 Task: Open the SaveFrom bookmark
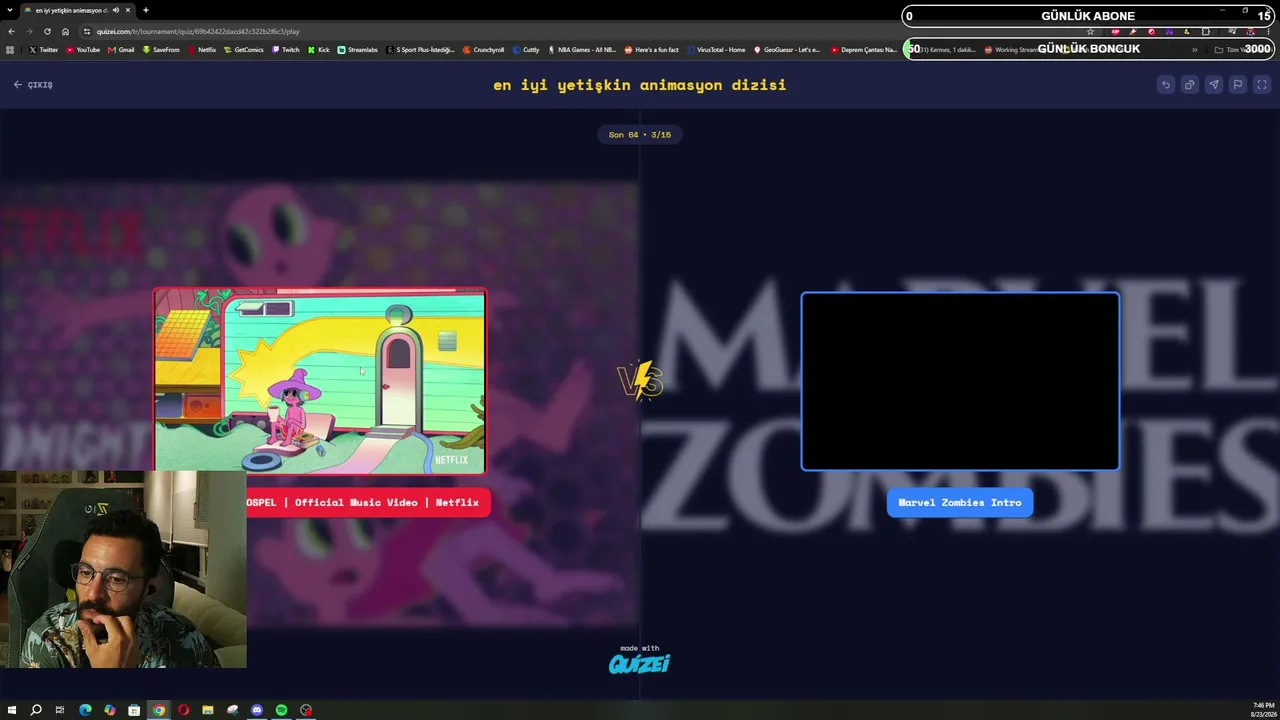162,50
